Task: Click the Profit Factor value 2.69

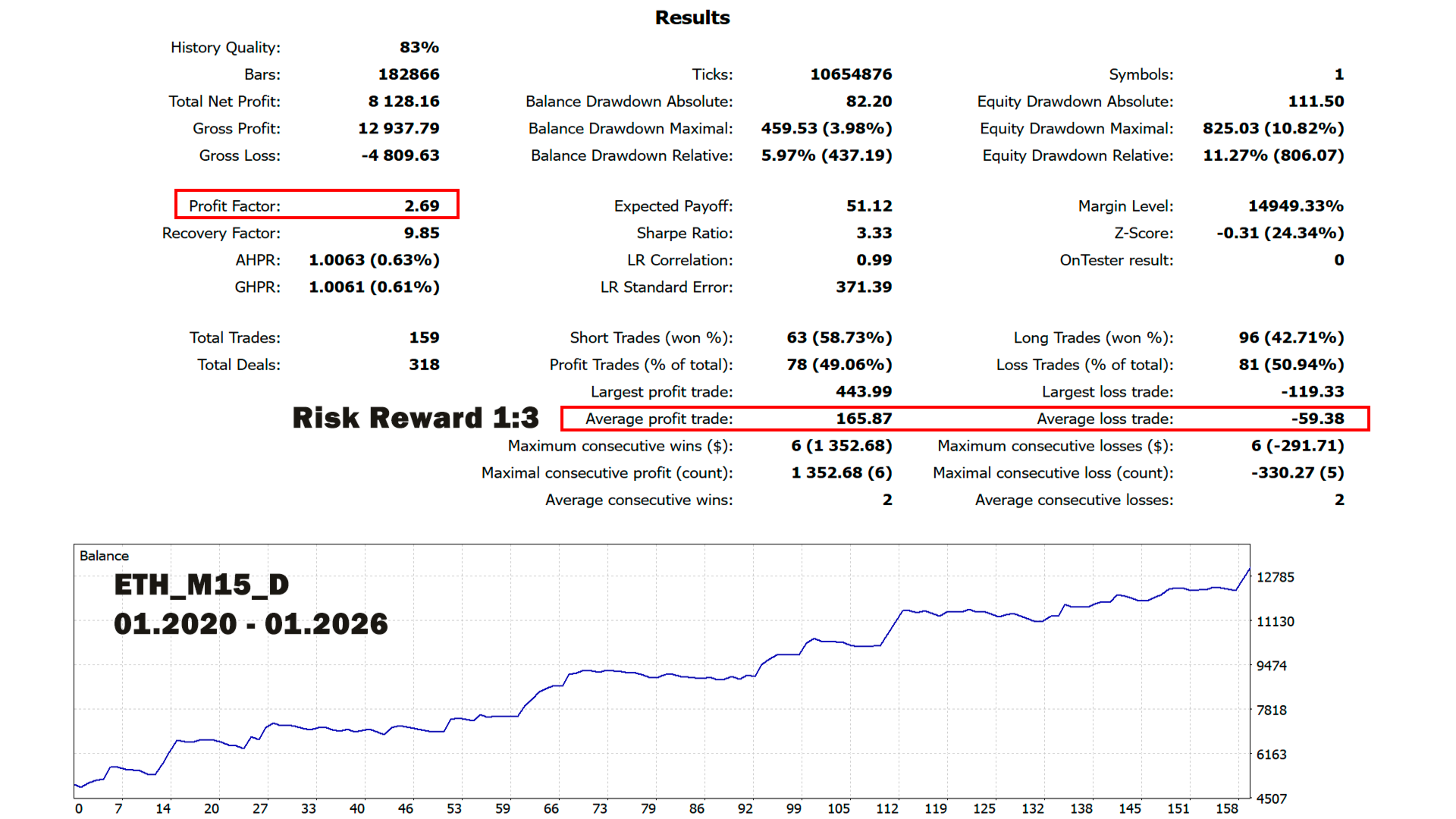Action: [422, 206]
